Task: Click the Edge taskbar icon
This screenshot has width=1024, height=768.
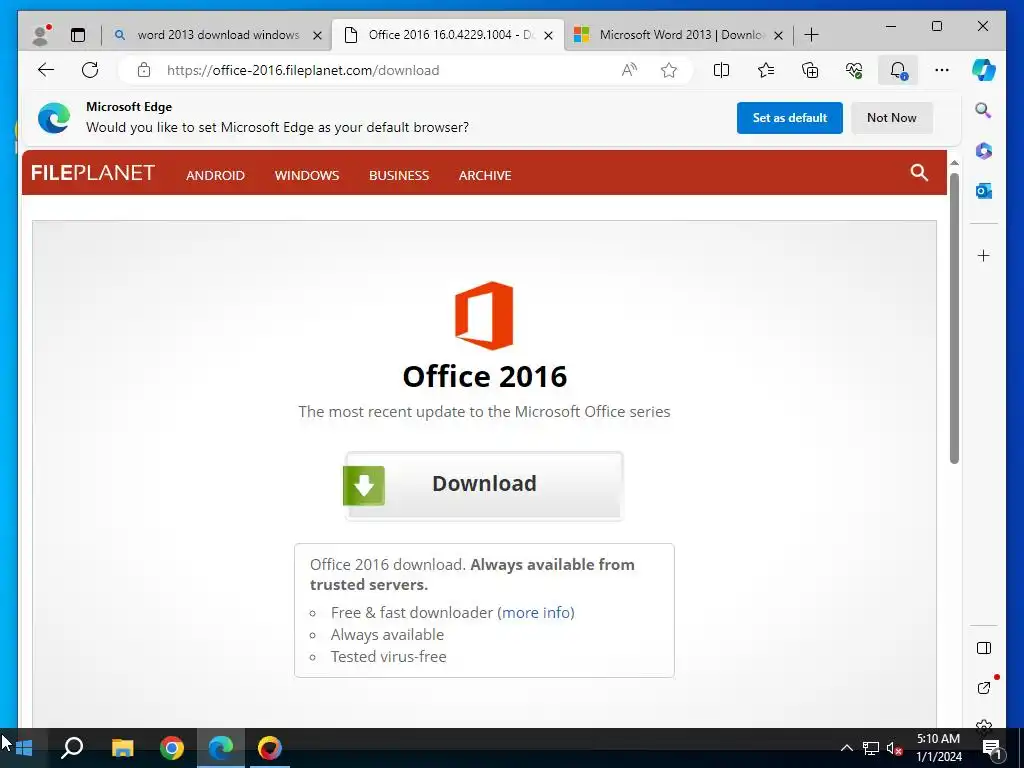Action: (x=221, y=748)
